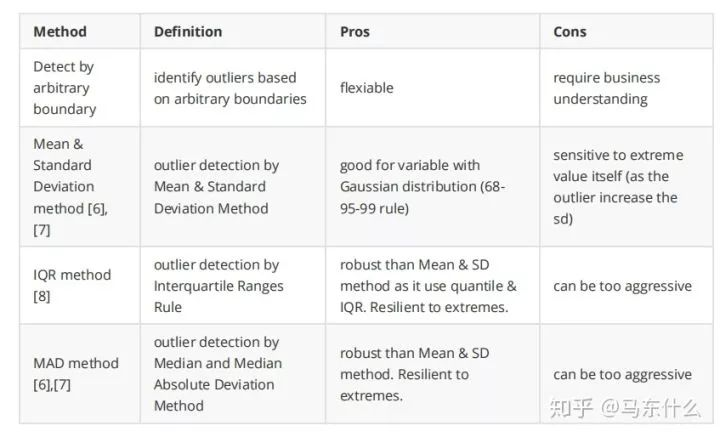720x437 pixels.
Task: Click the MAD row "can be too aggressive" cell
Action: [622, 375]
